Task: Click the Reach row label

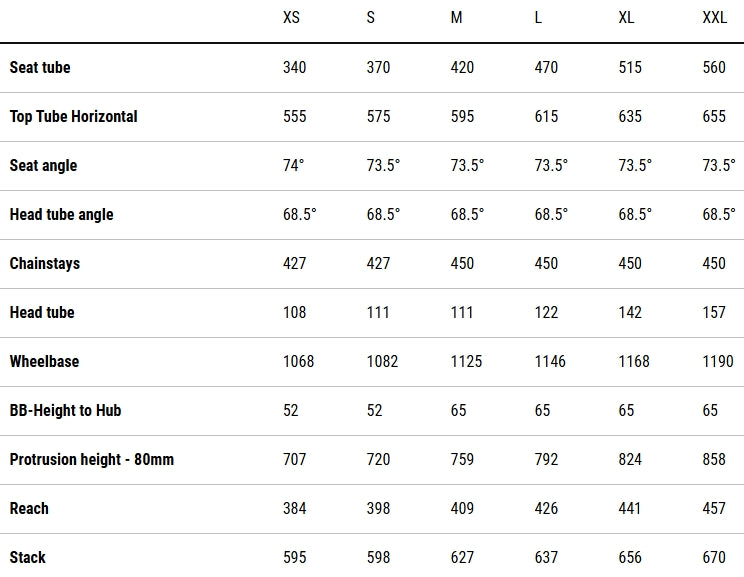Action: (29, 508)
